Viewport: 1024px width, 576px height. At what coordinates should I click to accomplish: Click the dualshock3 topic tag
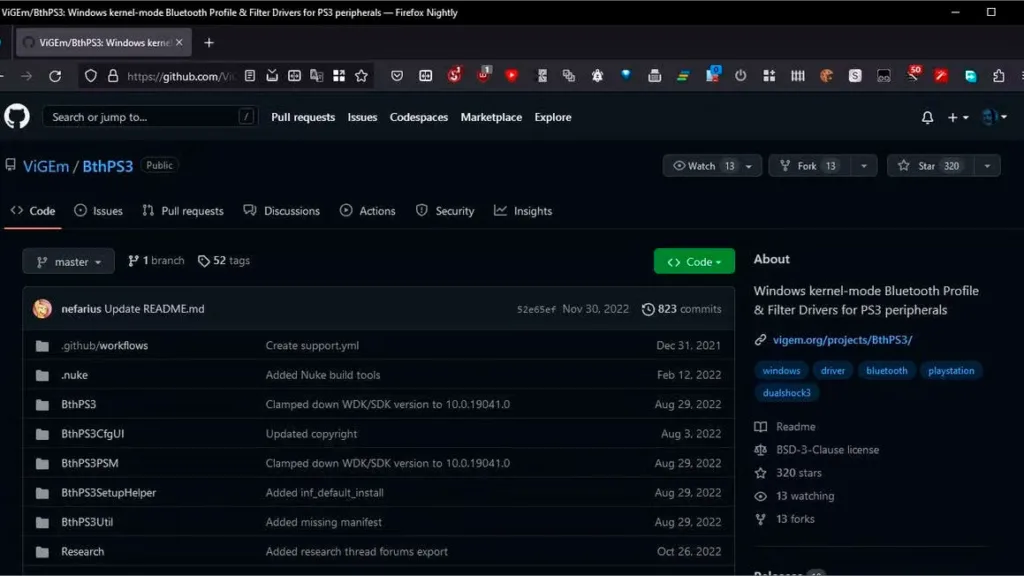(786, 392)
